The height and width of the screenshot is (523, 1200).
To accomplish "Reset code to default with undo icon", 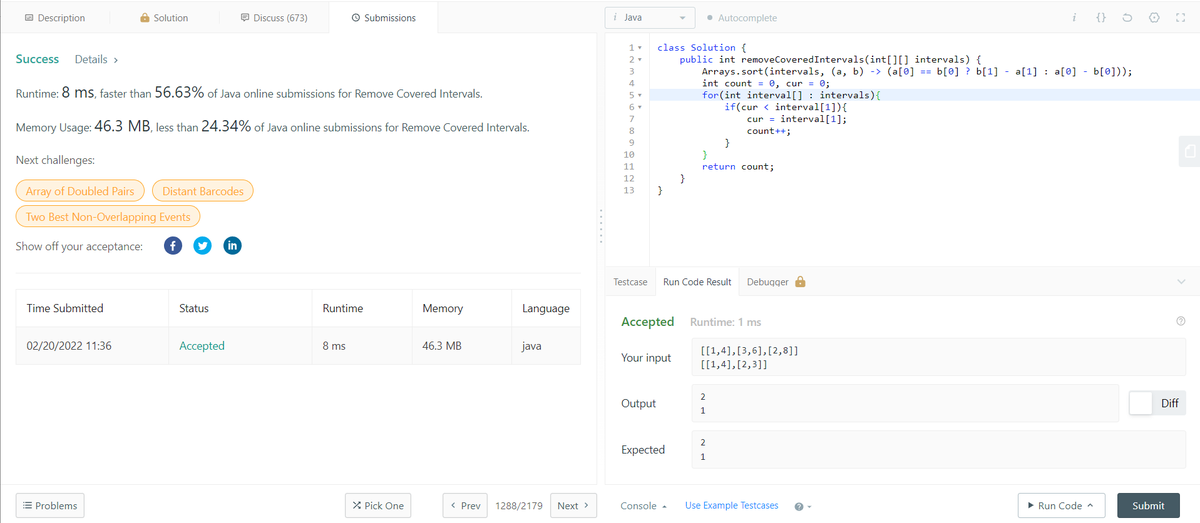I will click(x=1127, y=18).
